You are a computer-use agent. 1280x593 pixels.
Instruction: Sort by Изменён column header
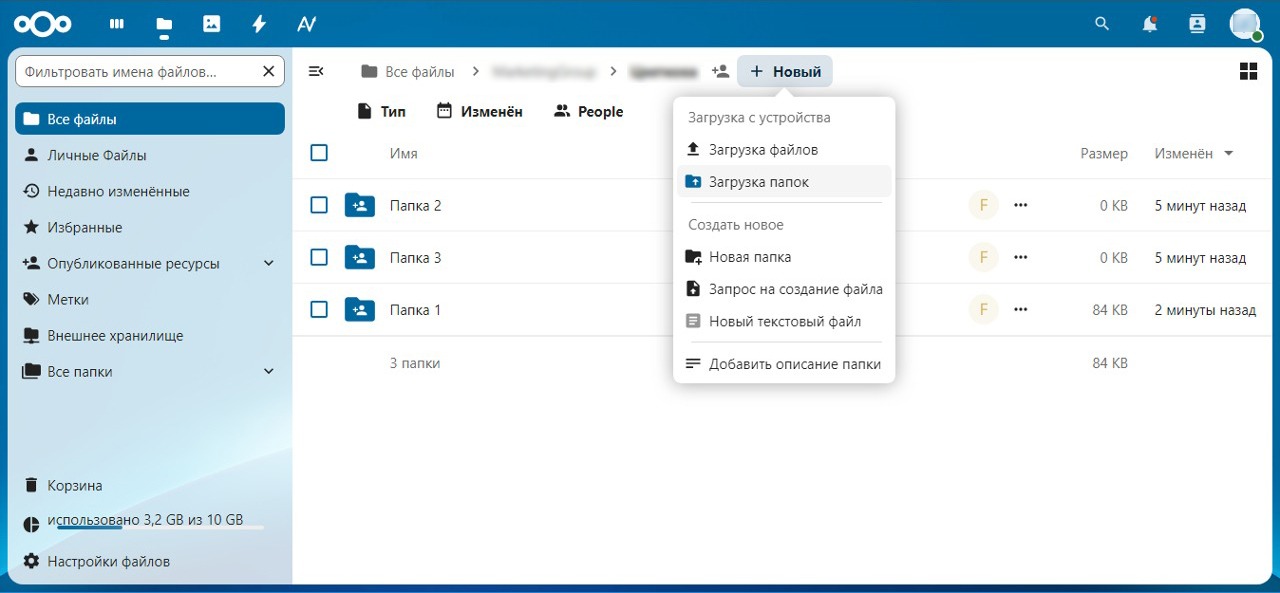[x=1194, y=153]
